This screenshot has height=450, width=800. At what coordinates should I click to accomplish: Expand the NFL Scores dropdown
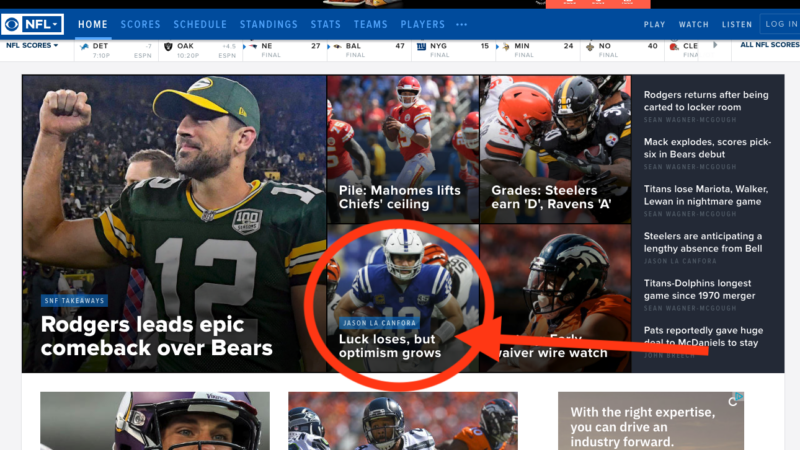pyautogui.click(x=32, y=46)
